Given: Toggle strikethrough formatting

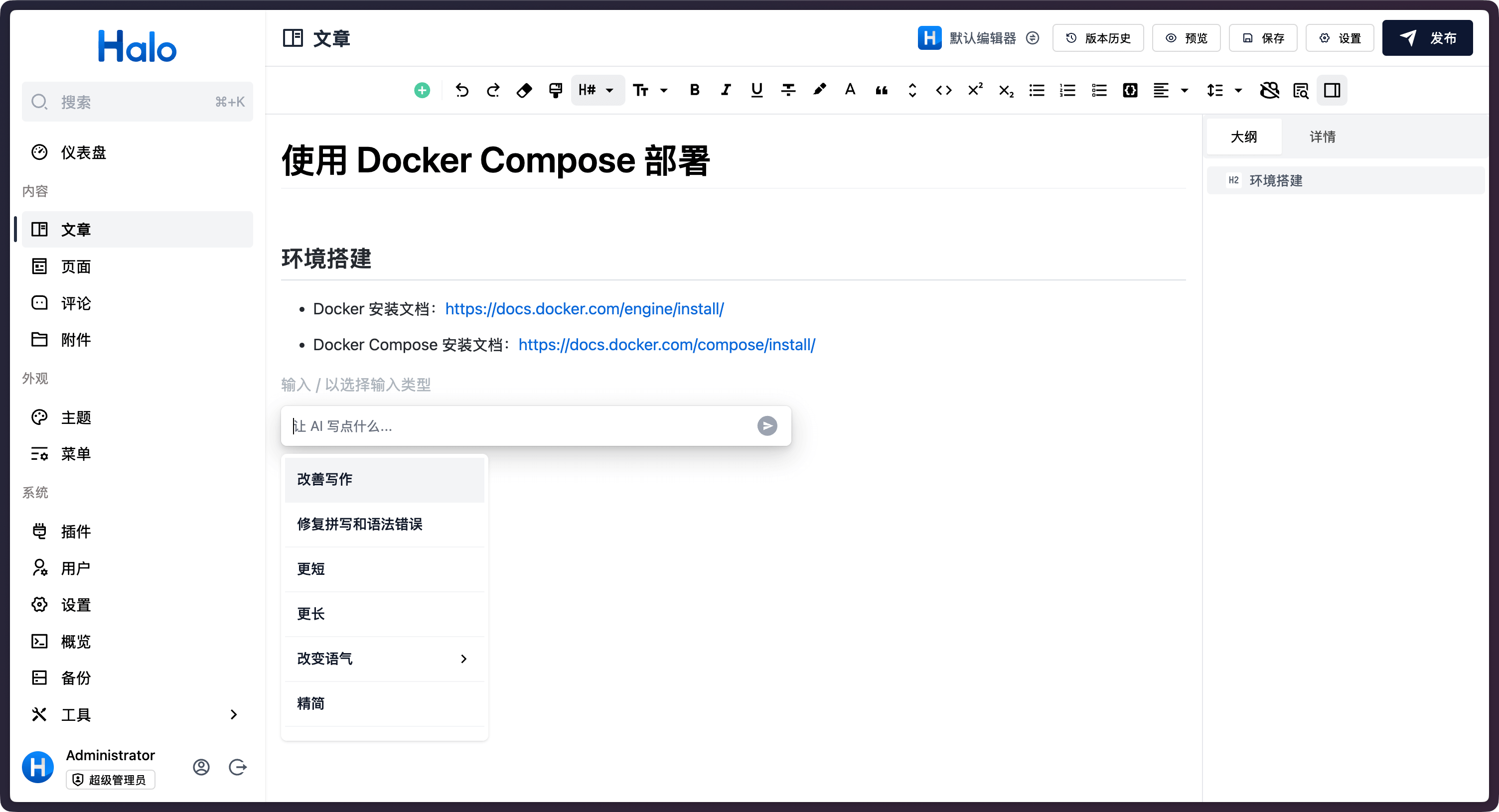Looking at the screenshot, I should pos(788,90).
